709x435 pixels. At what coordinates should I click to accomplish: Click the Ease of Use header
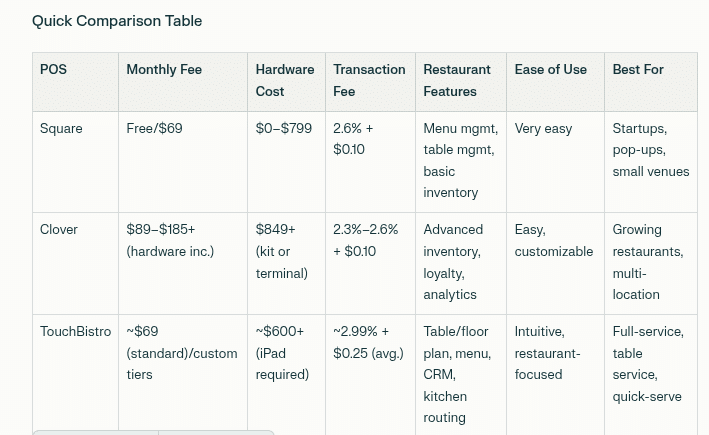coord(556,82)
